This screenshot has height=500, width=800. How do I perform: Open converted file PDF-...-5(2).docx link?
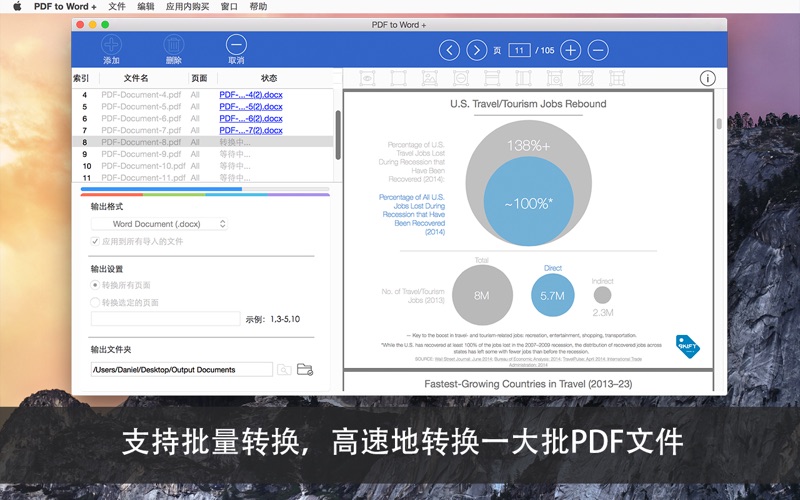(x=251, y=107)
